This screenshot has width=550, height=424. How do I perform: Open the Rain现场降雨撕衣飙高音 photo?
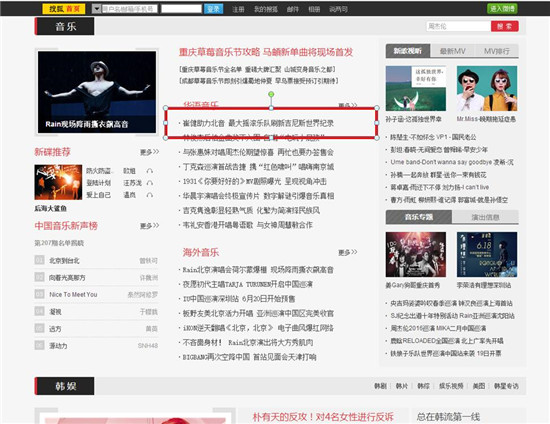tap(97, 92)
